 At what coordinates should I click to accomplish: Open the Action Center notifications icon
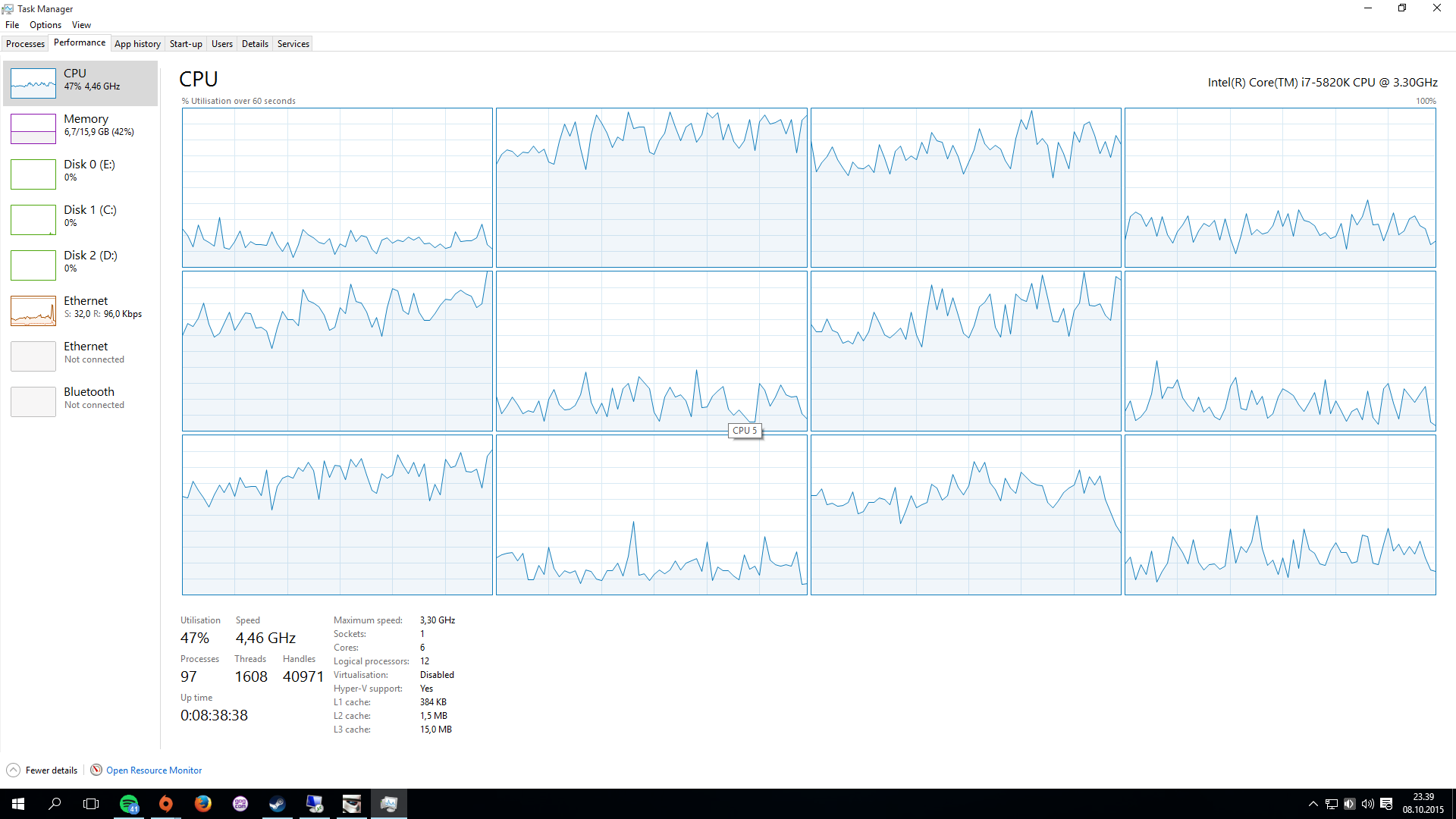point(1386,804)
